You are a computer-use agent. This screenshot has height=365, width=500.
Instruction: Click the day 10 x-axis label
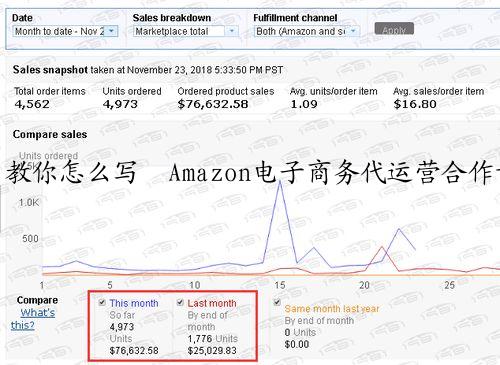pyautogui.click(x=195, y=285)
